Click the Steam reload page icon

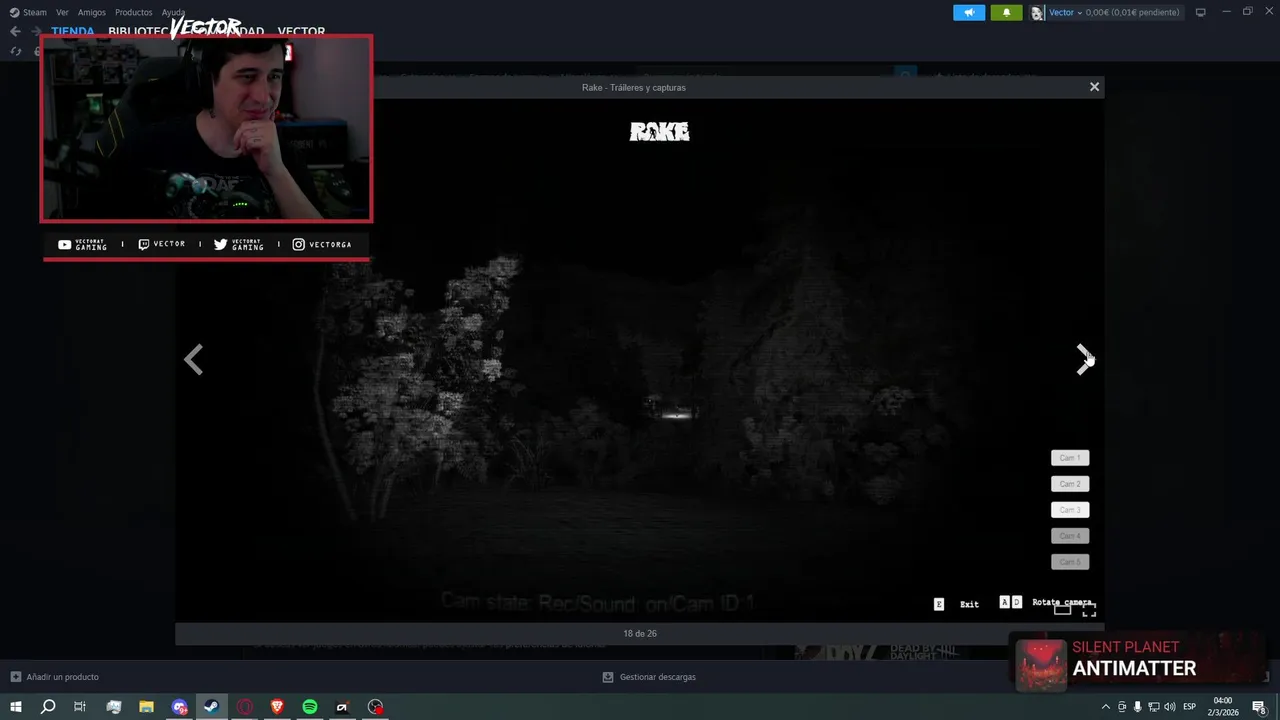(16, 51)
